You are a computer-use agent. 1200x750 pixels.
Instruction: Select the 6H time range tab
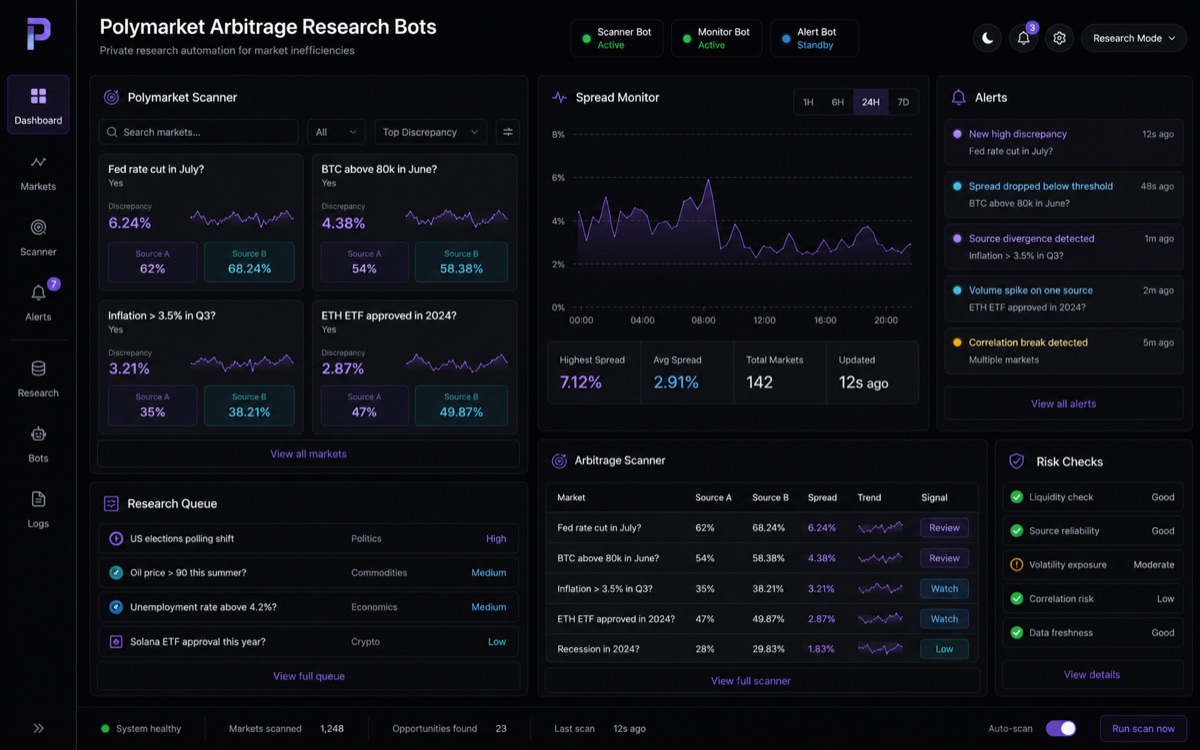838,102
